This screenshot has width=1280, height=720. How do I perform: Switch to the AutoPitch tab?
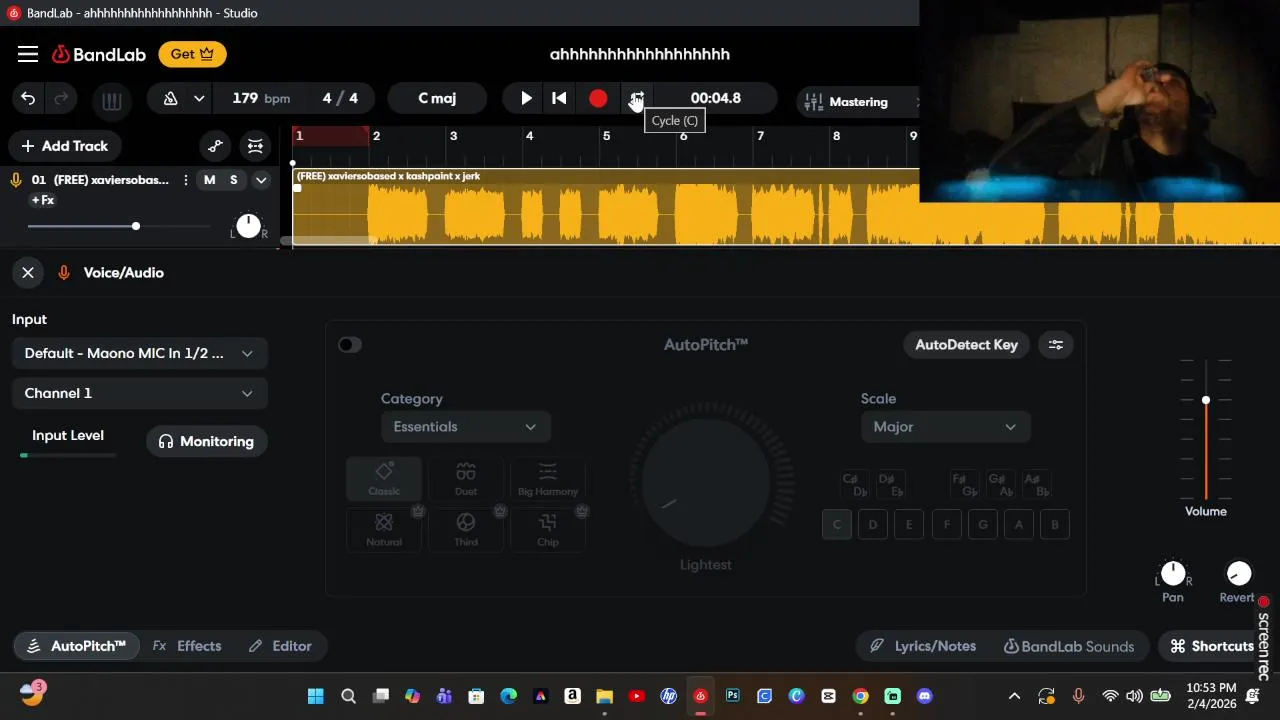click(77, 646)
